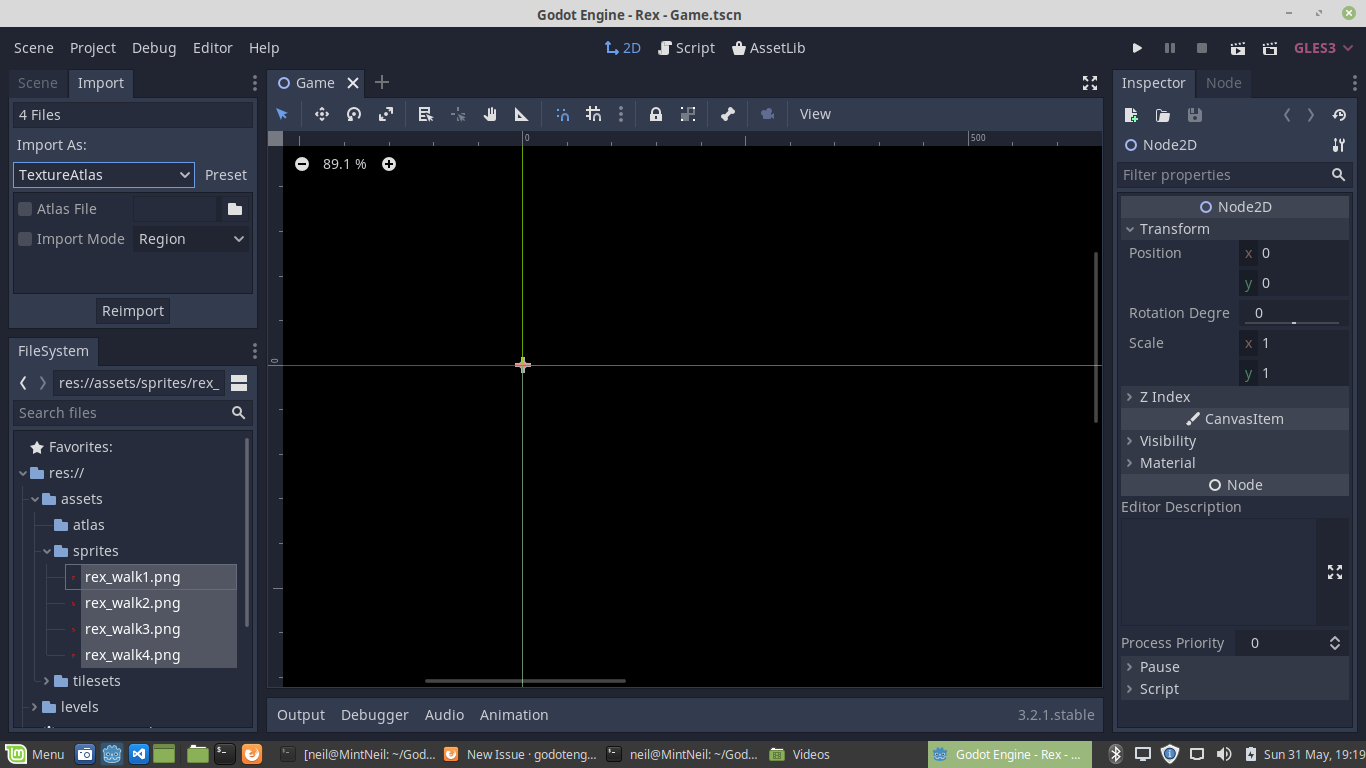This screenshot has width=1366, height=768.
Task: Select rex_walk3.png in the FileSystem
Action: pos(132,628)
